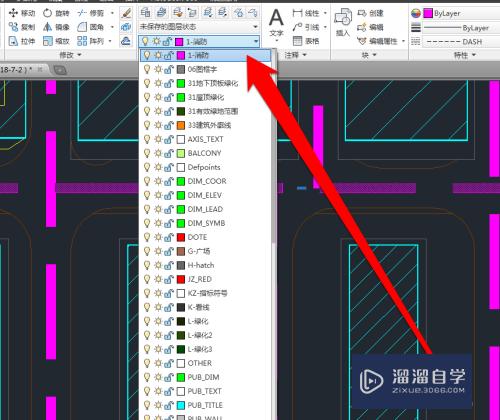Toggle lightbulb visibility of DOTE layer
This screenshot has width=500, height=420.
click(x=147, y=237)
